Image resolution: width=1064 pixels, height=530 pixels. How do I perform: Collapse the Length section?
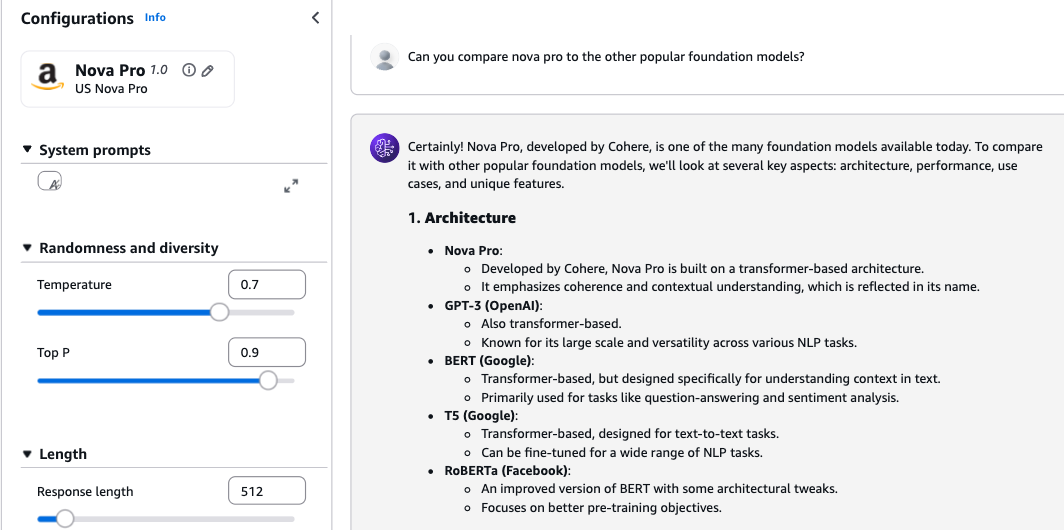pos(27,454)
